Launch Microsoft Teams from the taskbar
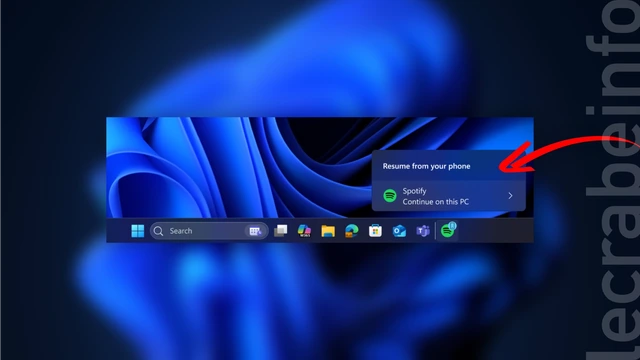This screenshot has height=360, width=640. coord(423,231)
